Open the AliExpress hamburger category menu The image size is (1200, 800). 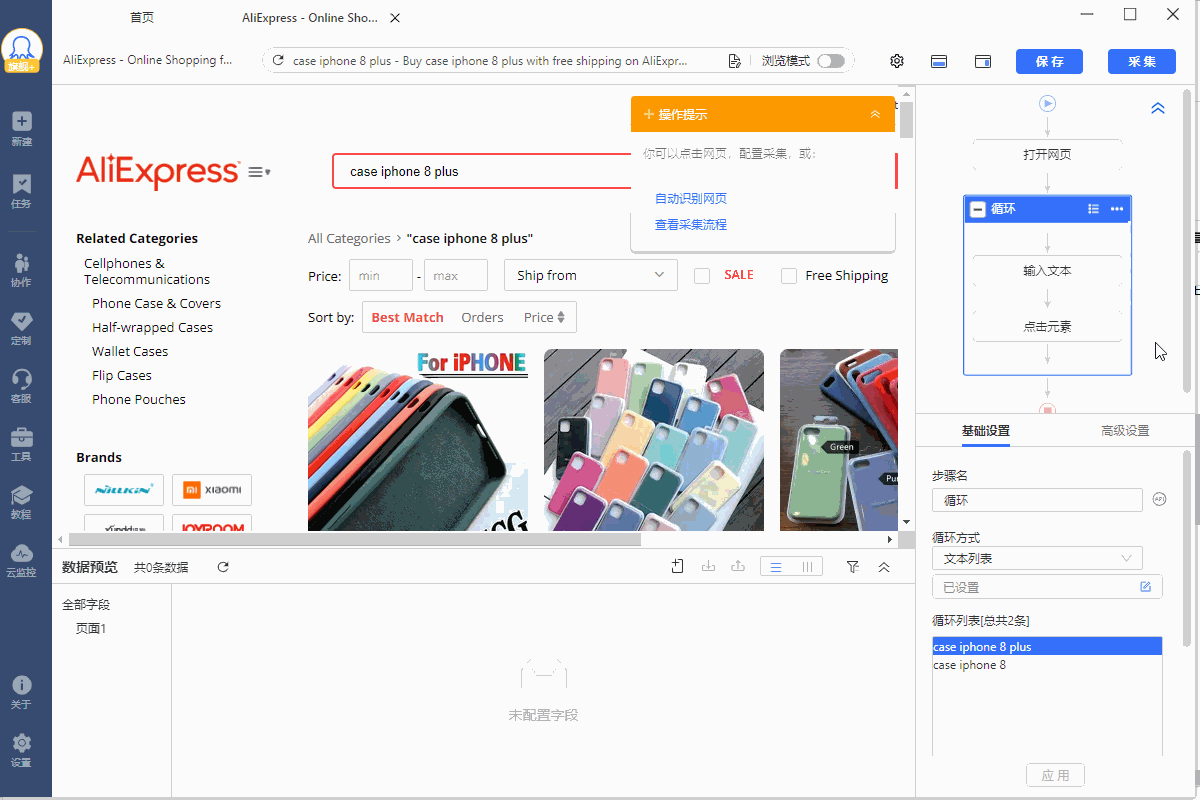pyautogui.click(x=259, y=172)
